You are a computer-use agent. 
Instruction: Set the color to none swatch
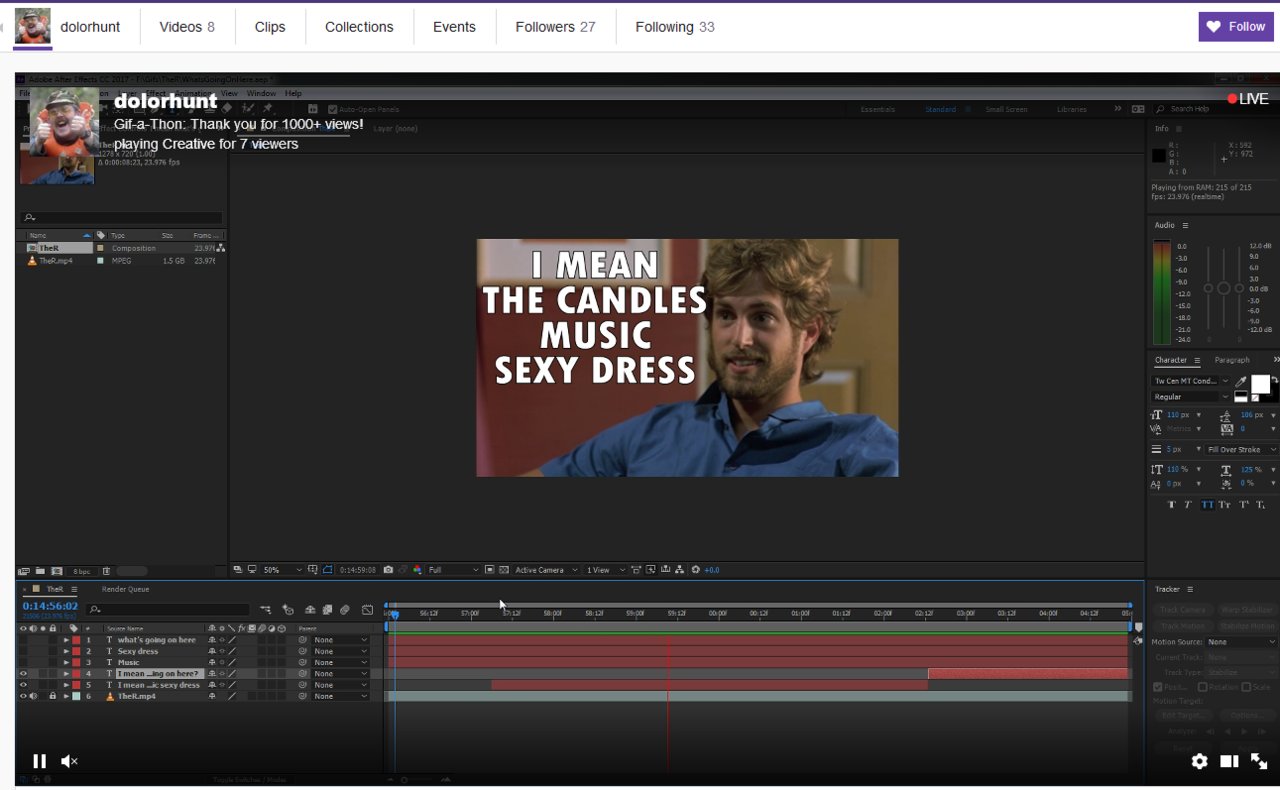click(1255, 398)
